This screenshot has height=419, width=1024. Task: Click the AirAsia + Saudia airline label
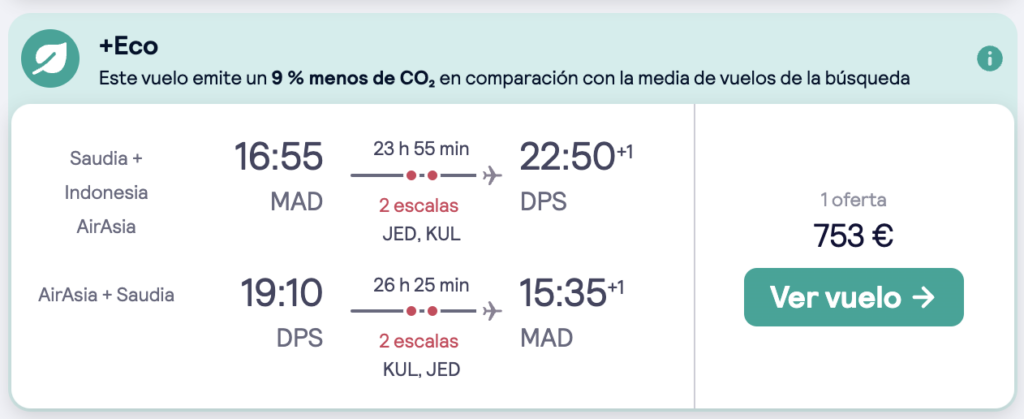pos(106,295)
